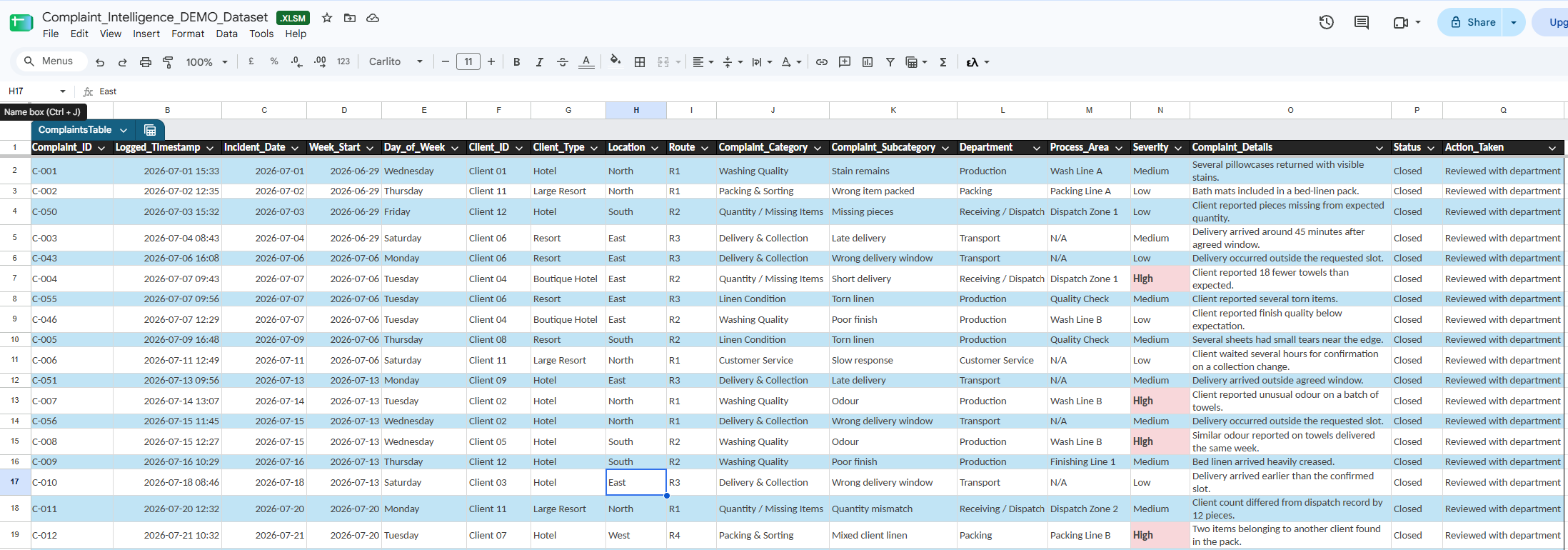Image resolution: width=1568 pixels, height=550 pixels.
Task: Open Sheets home logo
Action: point(21,23)
